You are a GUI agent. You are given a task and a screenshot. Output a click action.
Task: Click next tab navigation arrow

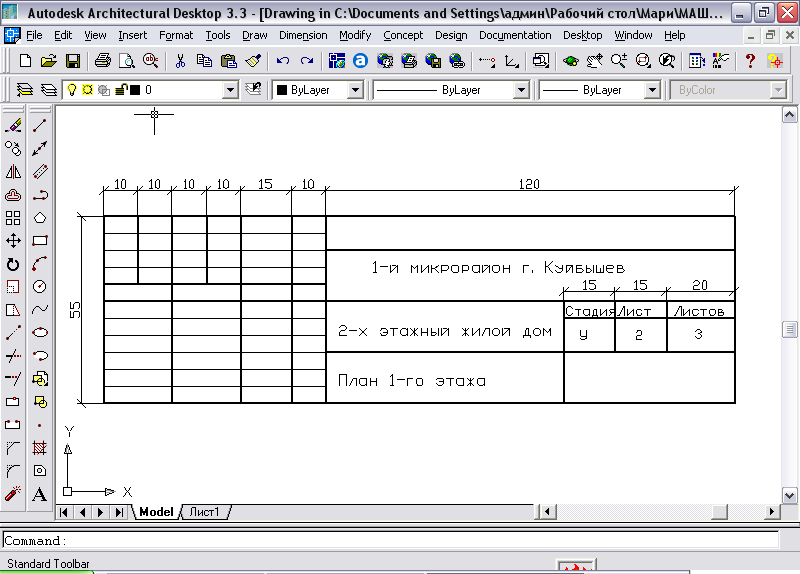(x=101, y=512)
